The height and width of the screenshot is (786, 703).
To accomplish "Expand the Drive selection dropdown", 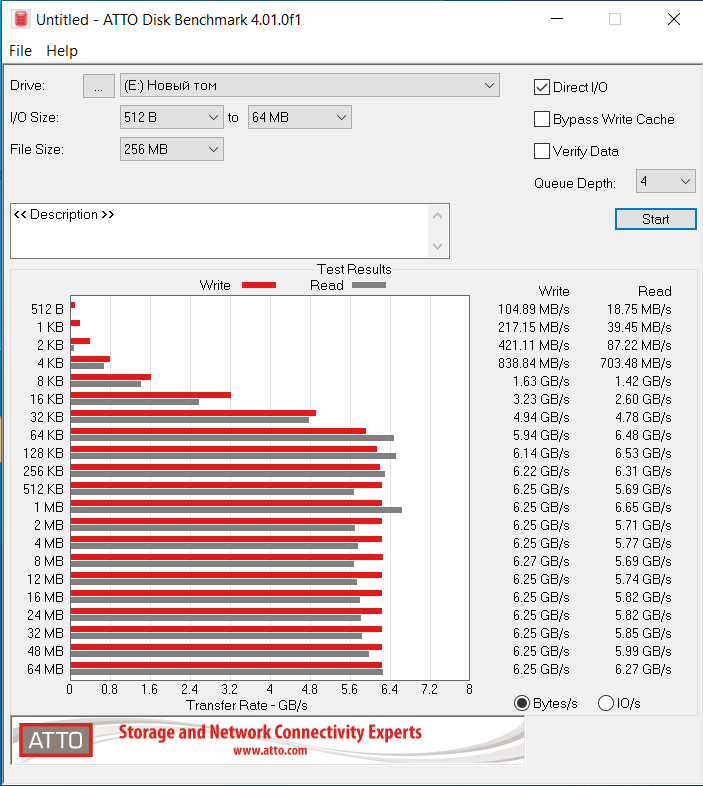I will (310, 86).
